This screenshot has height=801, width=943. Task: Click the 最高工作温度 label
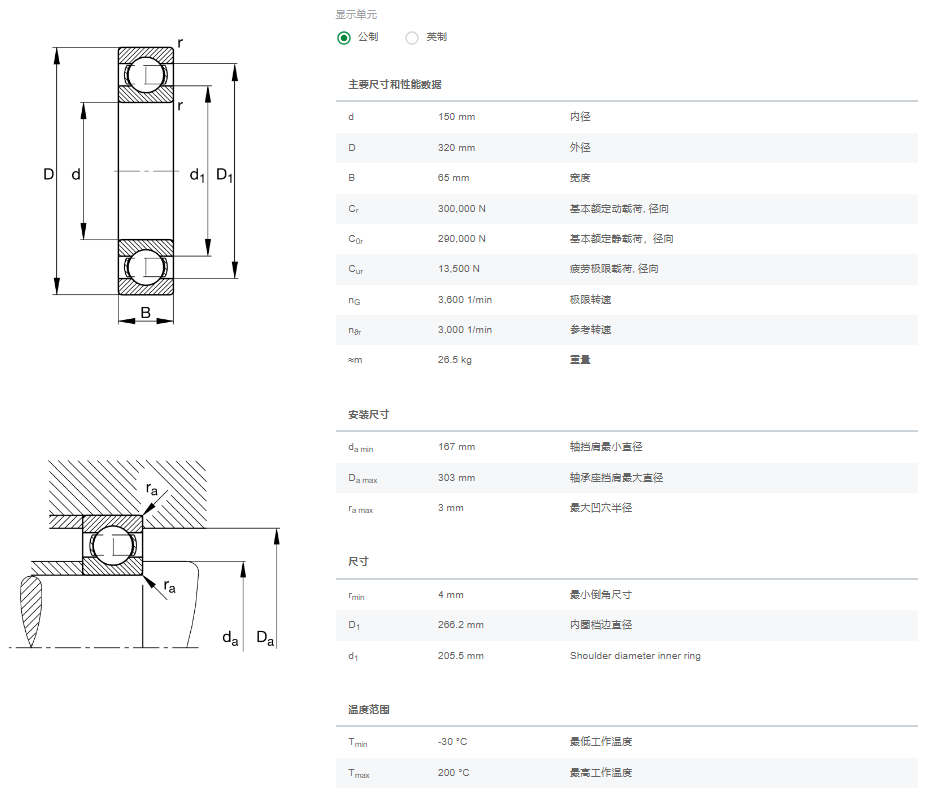click(601, 773)
